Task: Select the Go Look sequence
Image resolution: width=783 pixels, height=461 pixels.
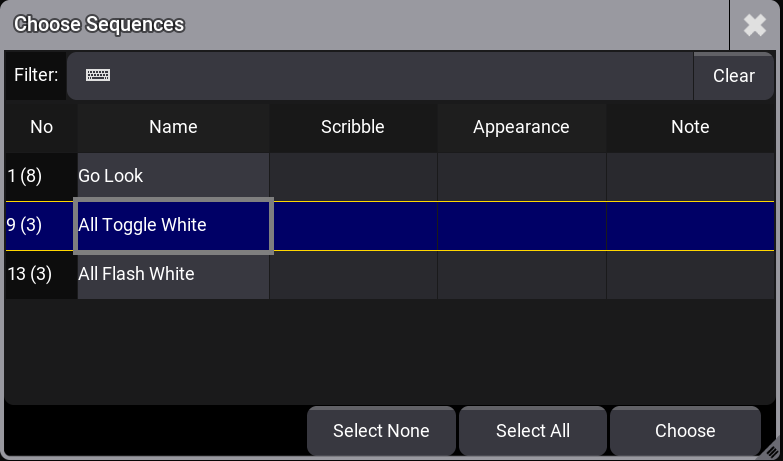Action: tap(173, 176)
